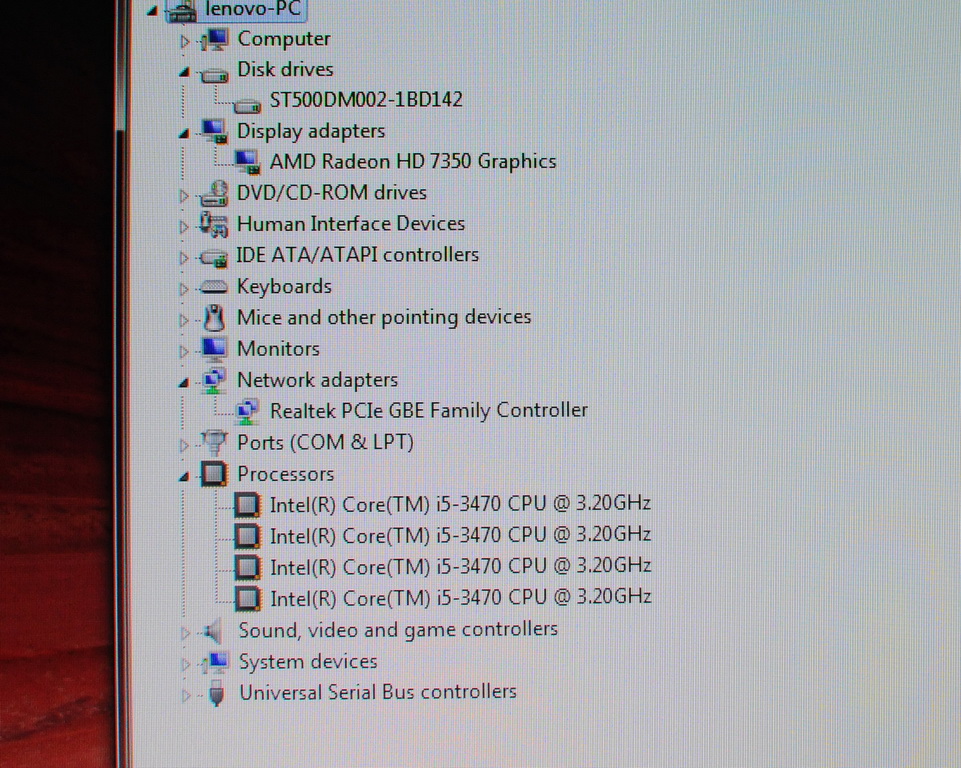961x768 pixels.
Task: Select the 'Display adapters' label
Action: [311, 131]
